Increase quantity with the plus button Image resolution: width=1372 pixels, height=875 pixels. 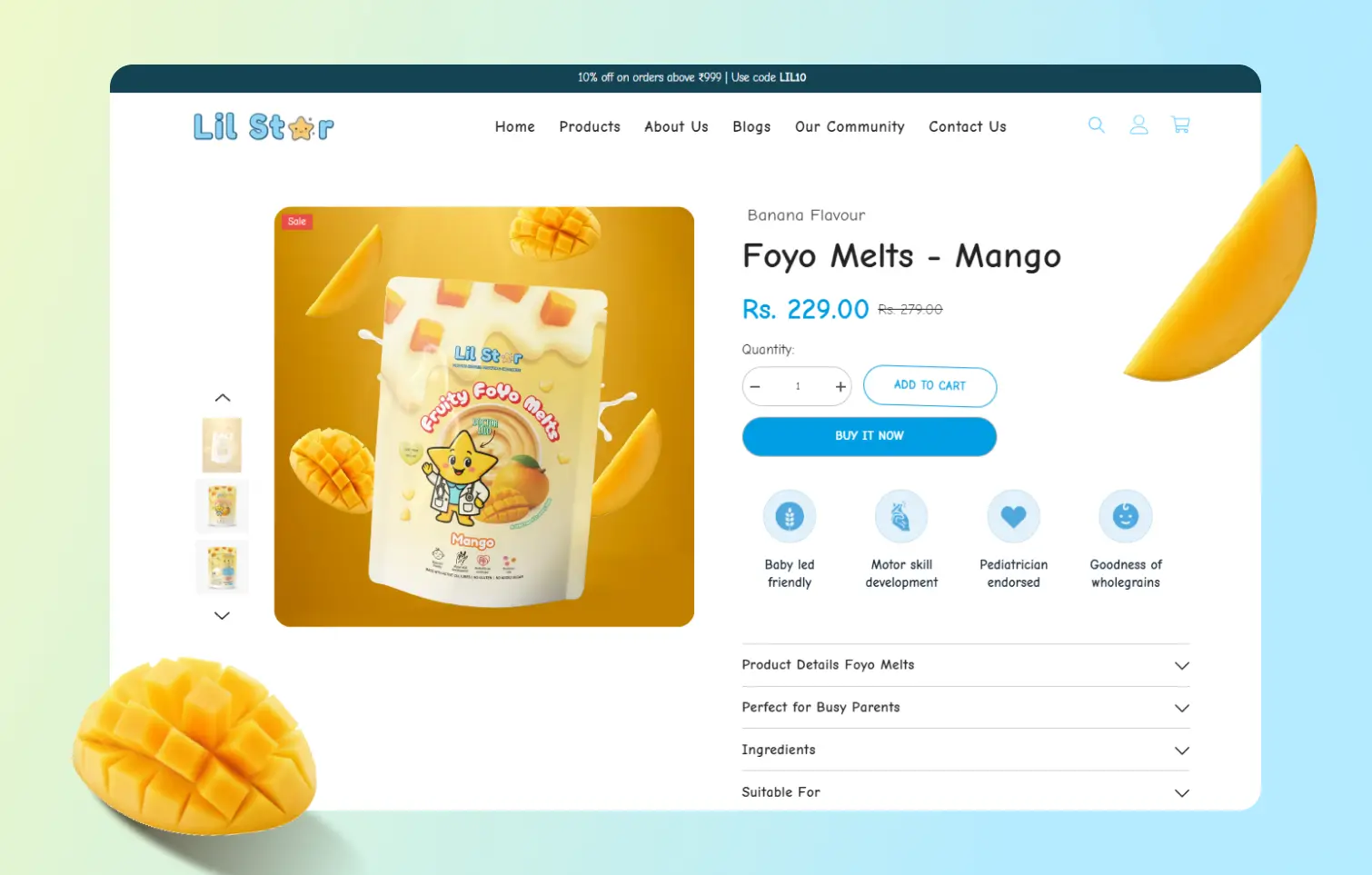pos(840,386)
